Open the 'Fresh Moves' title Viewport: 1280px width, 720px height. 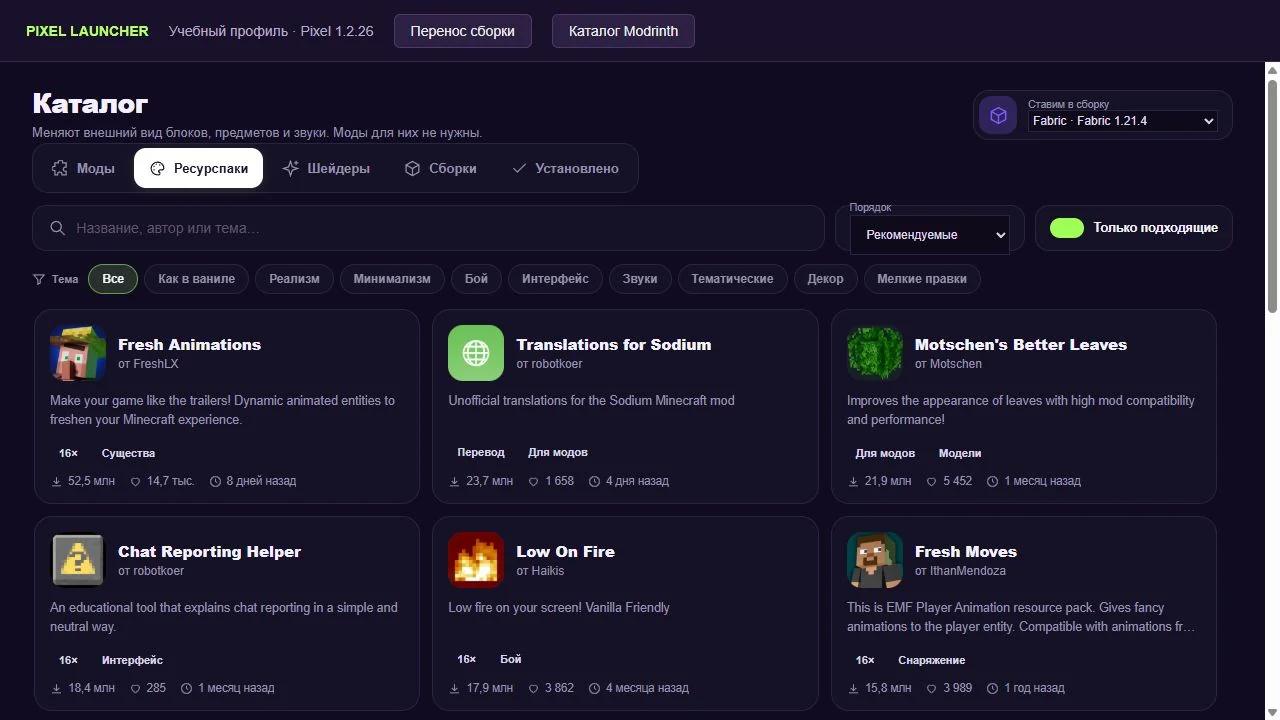point(966,552)
